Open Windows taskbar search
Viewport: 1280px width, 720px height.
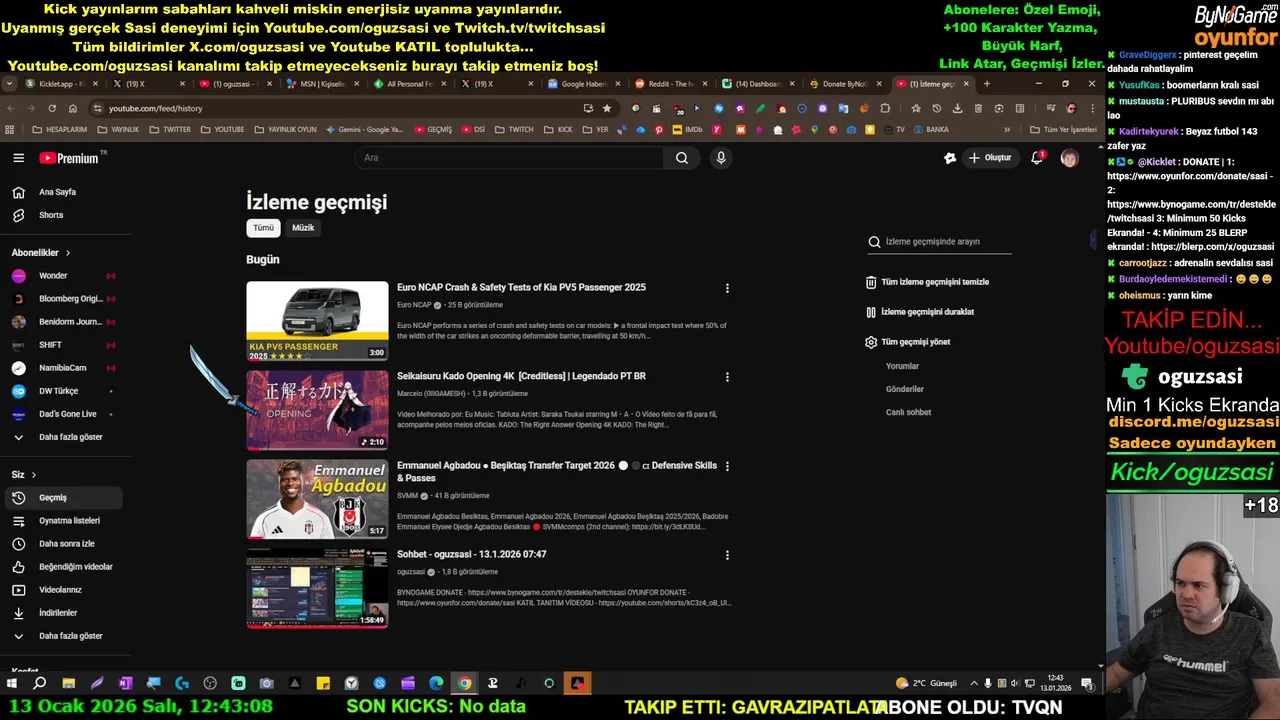click(40, 684)
